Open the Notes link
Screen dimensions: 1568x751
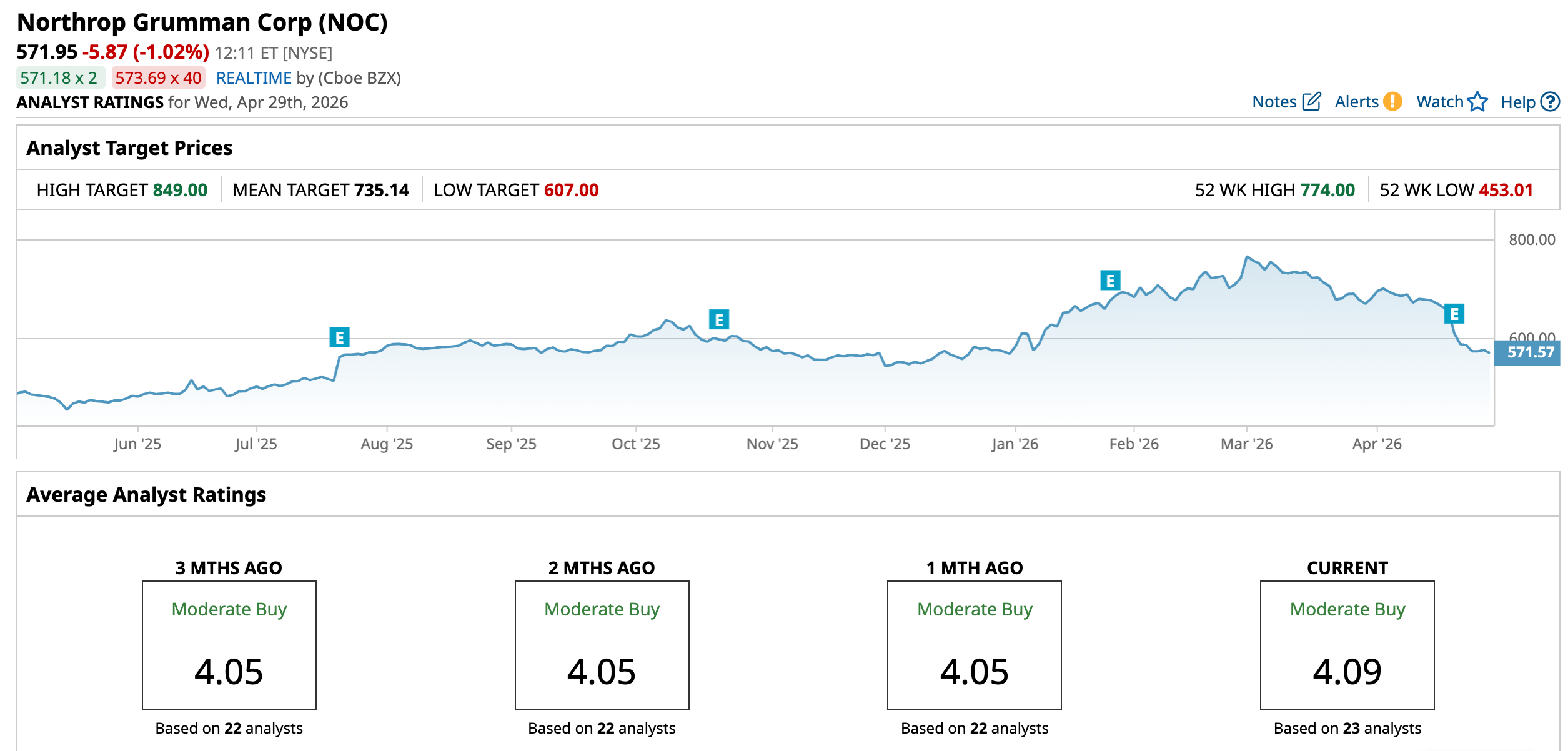[1274, 102]
